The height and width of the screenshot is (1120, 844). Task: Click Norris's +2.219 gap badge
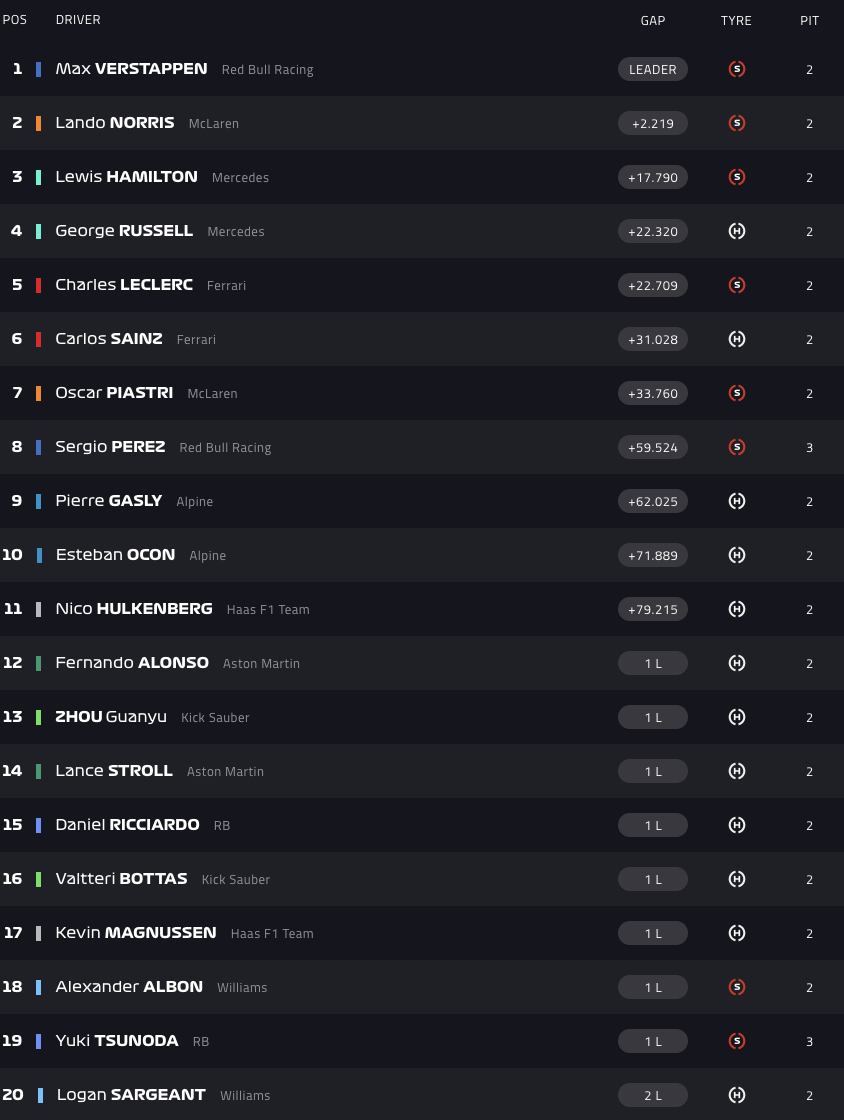(x=653, y=123)
